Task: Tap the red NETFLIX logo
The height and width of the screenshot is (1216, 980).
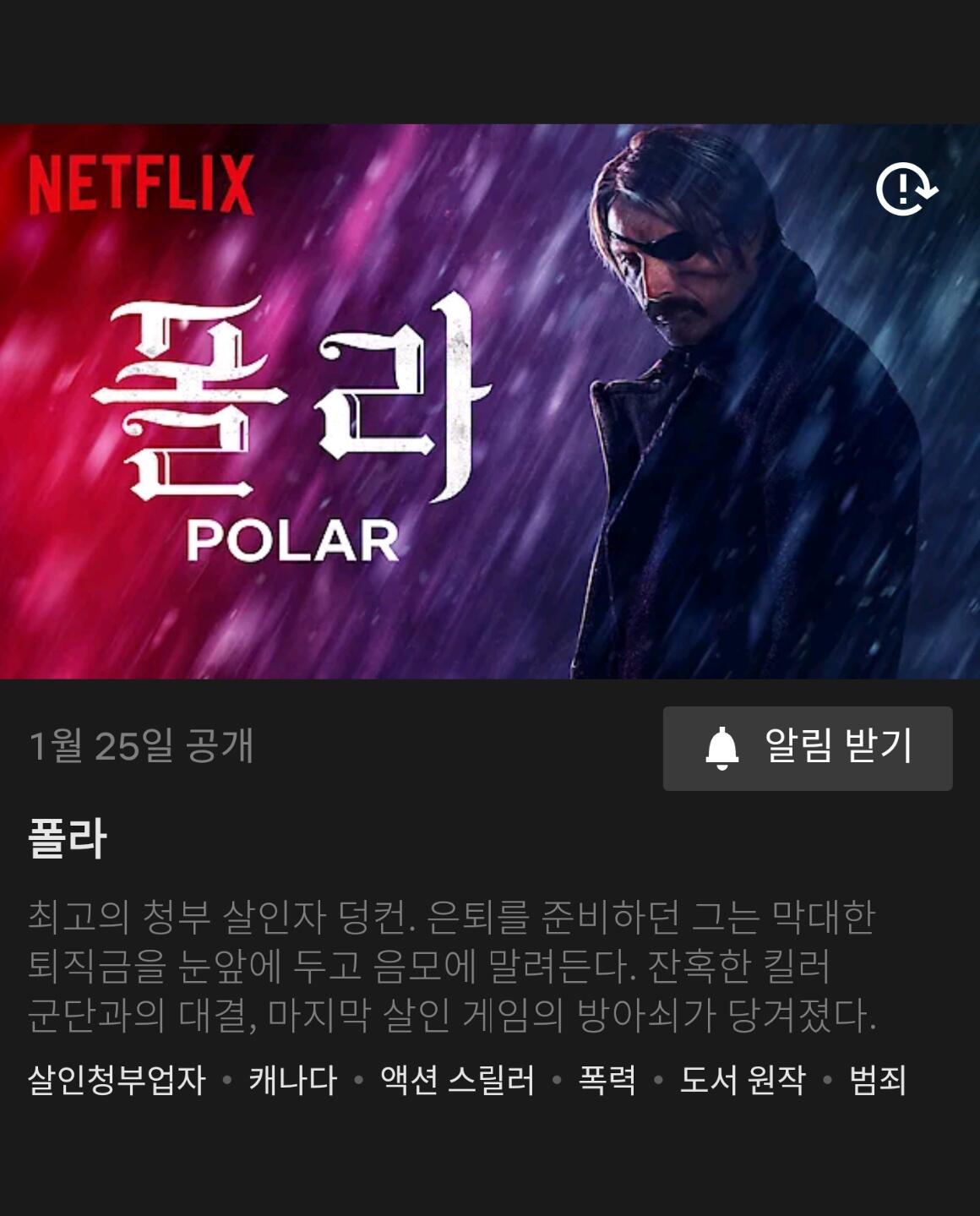Action: point(141,183)
